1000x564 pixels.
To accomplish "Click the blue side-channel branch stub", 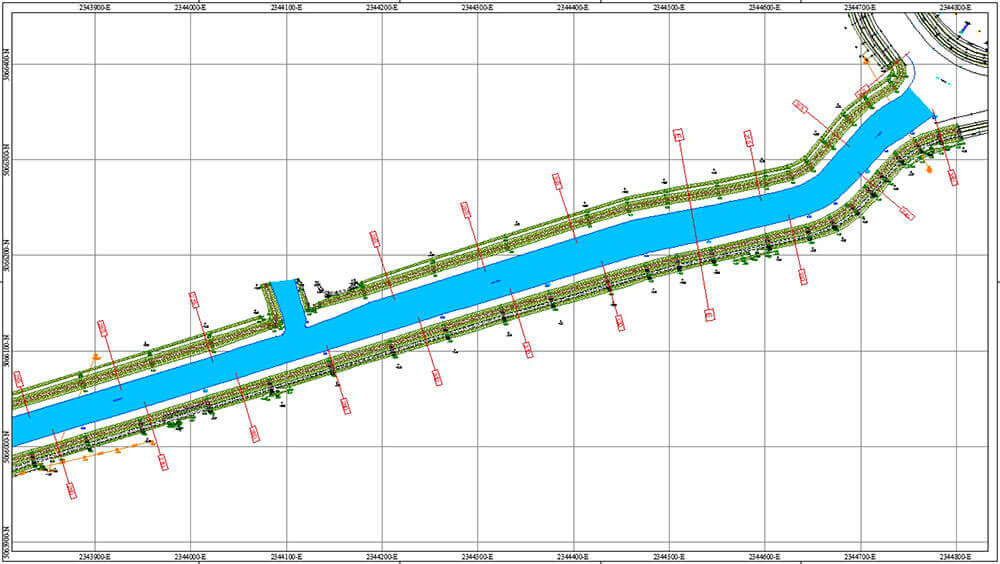I will click(286, 302).
